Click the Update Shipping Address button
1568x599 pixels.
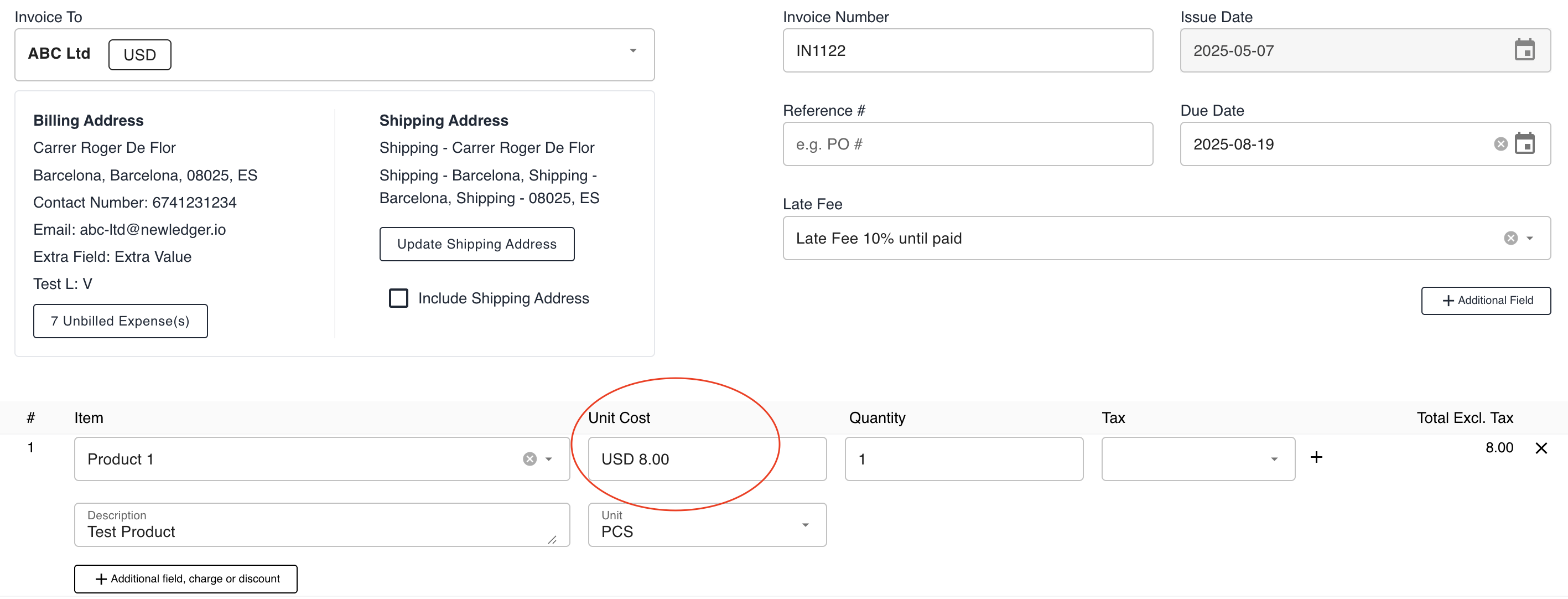tap(476, 244)
